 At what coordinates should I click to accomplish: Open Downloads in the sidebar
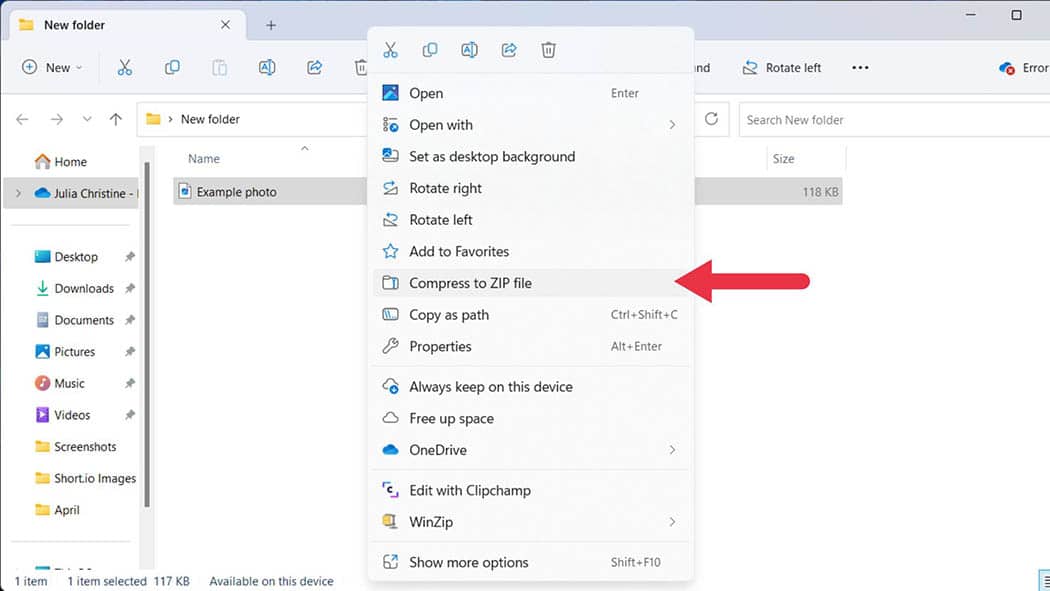coord(74,288)
